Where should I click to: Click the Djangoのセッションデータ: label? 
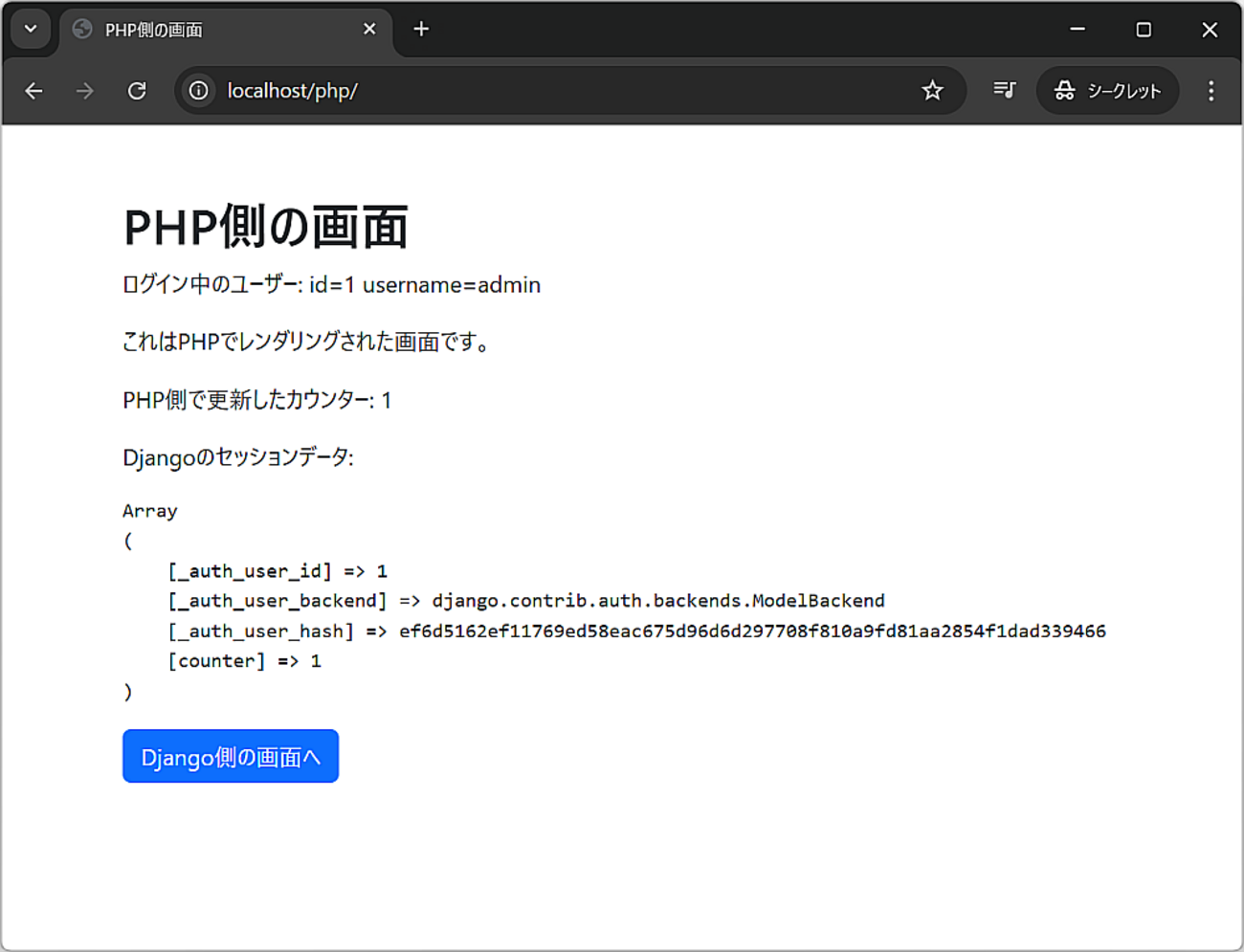click(x=238, y=457)
